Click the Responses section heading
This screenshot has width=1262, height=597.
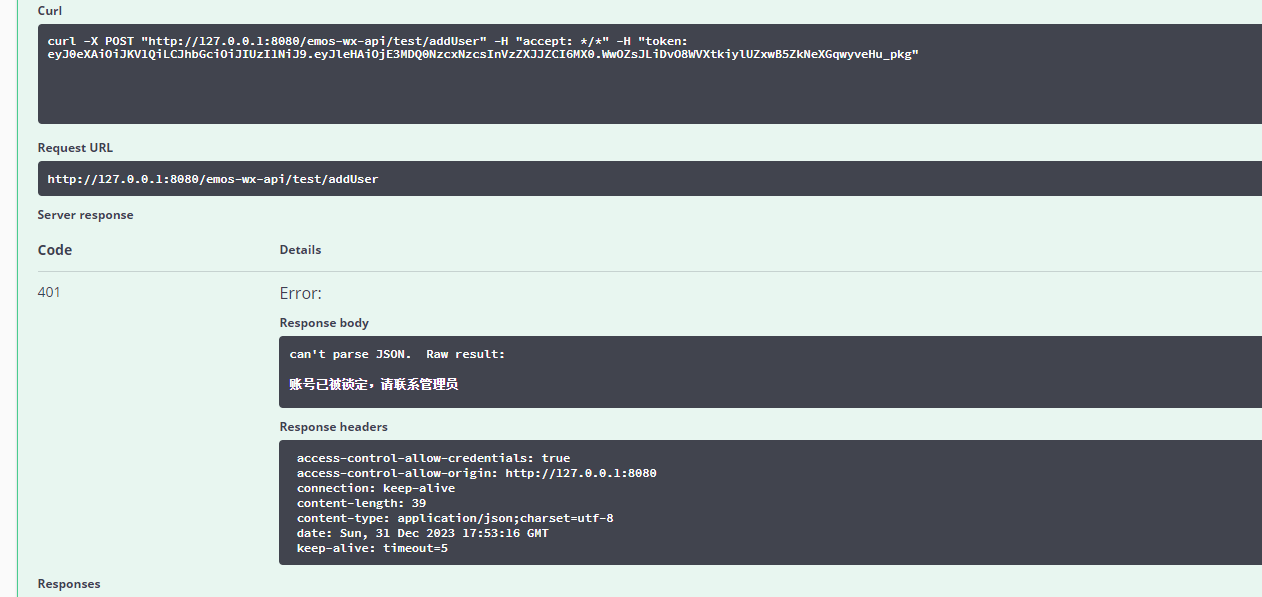coord(69,584)
